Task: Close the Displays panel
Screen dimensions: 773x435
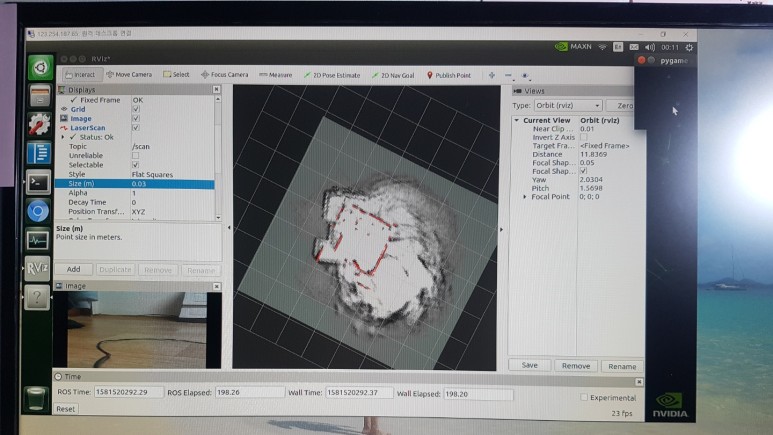Action: coord(216,89)
